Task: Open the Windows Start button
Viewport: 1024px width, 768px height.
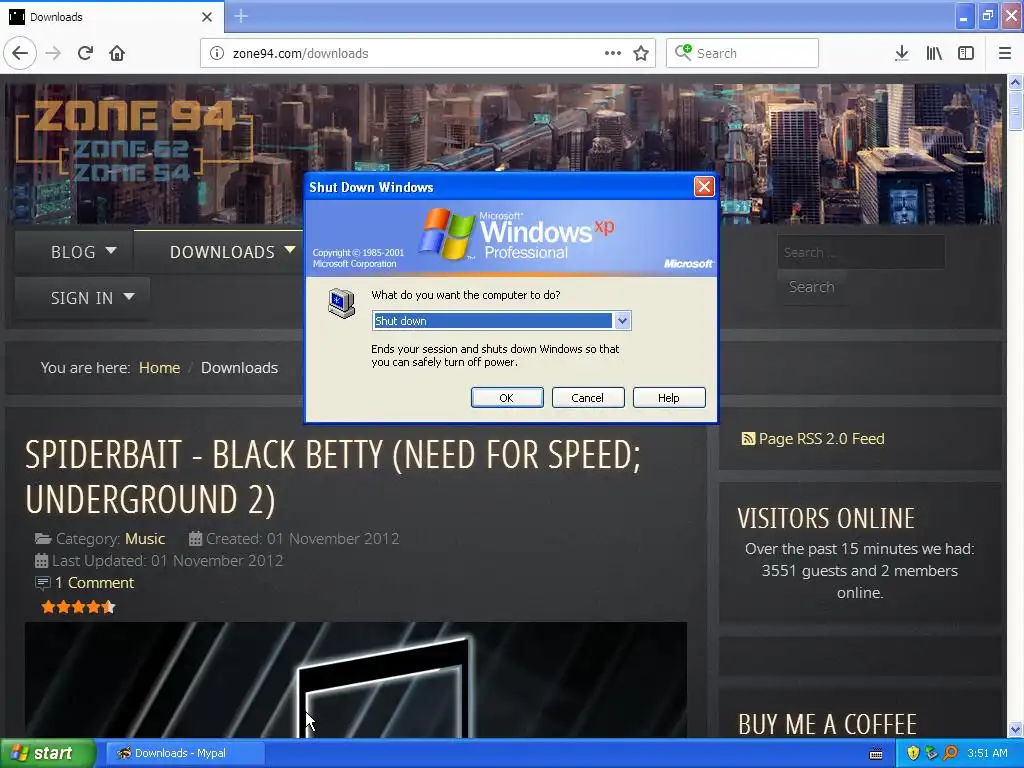Action: [47, 753]
